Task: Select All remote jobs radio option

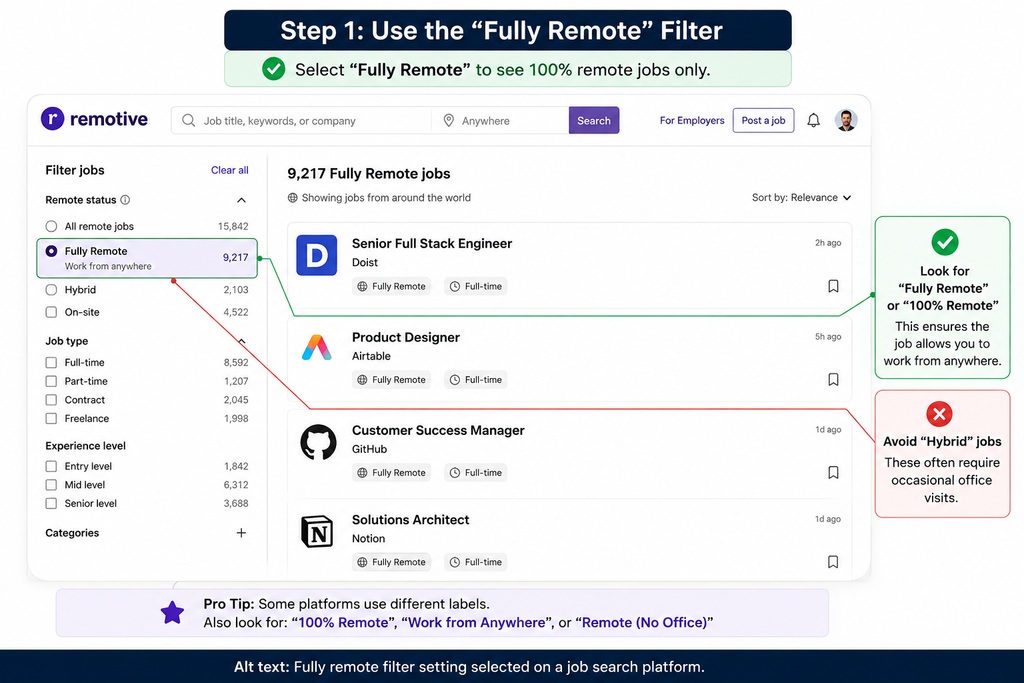Action: tap(51, 227)
